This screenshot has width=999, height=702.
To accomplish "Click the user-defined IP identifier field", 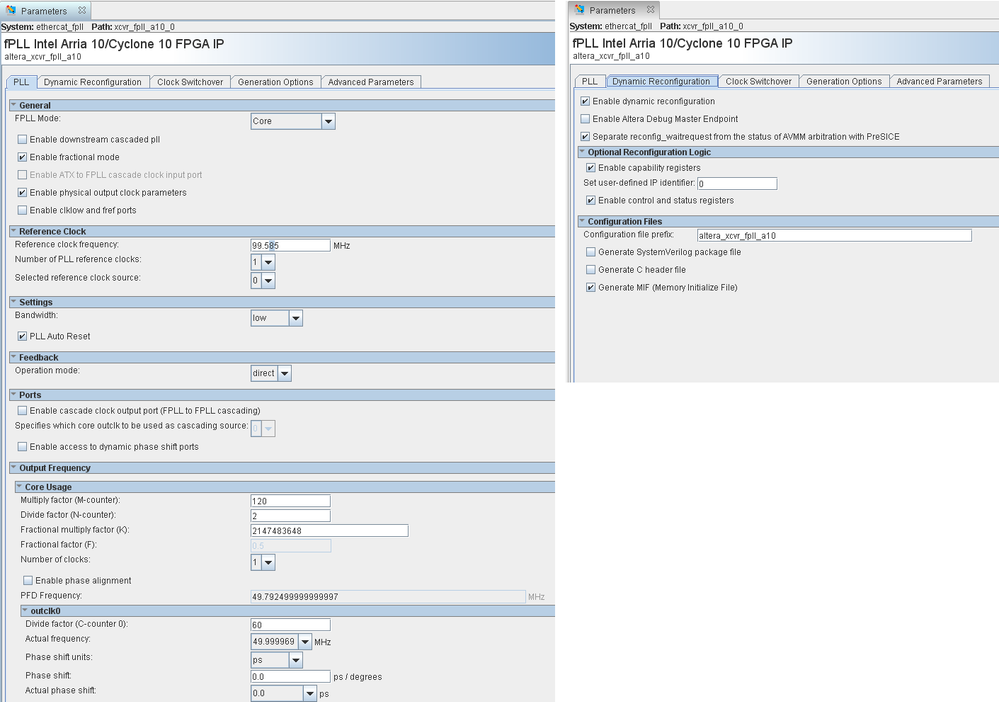I will click(x=737, y=183).
